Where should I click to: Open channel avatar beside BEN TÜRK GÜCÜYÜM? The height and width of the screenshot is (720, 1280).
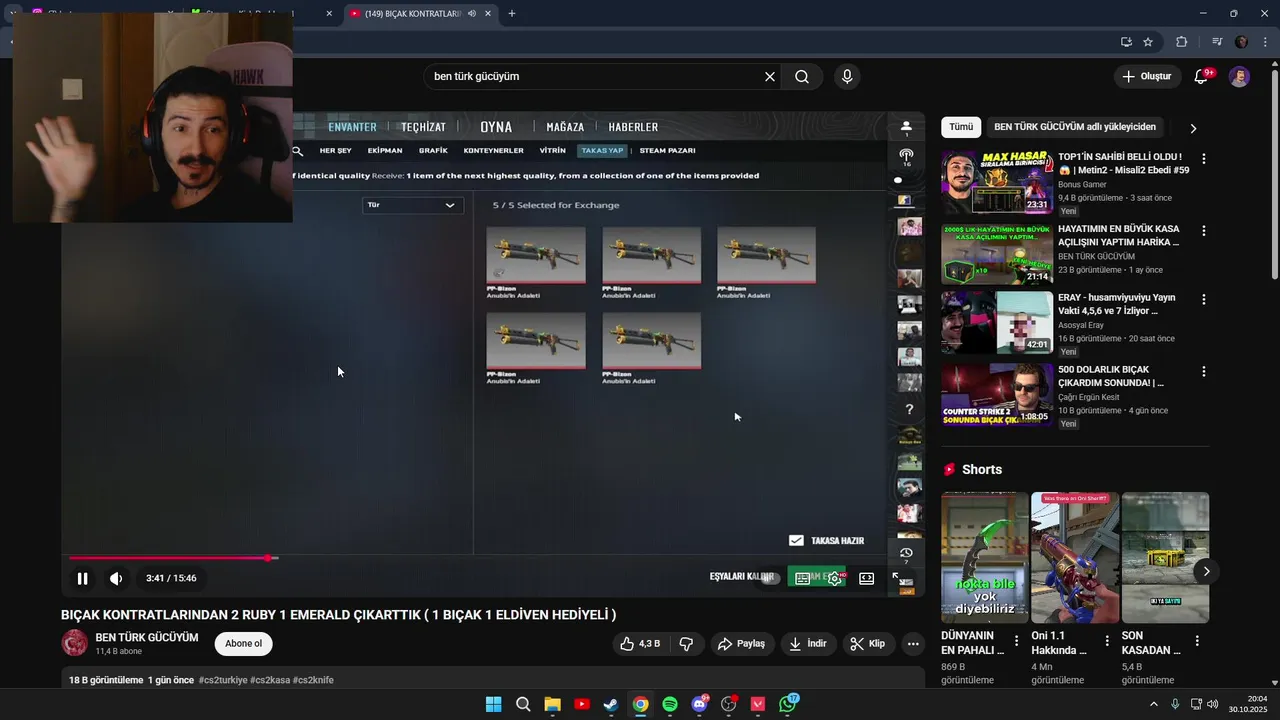[75, 643]
